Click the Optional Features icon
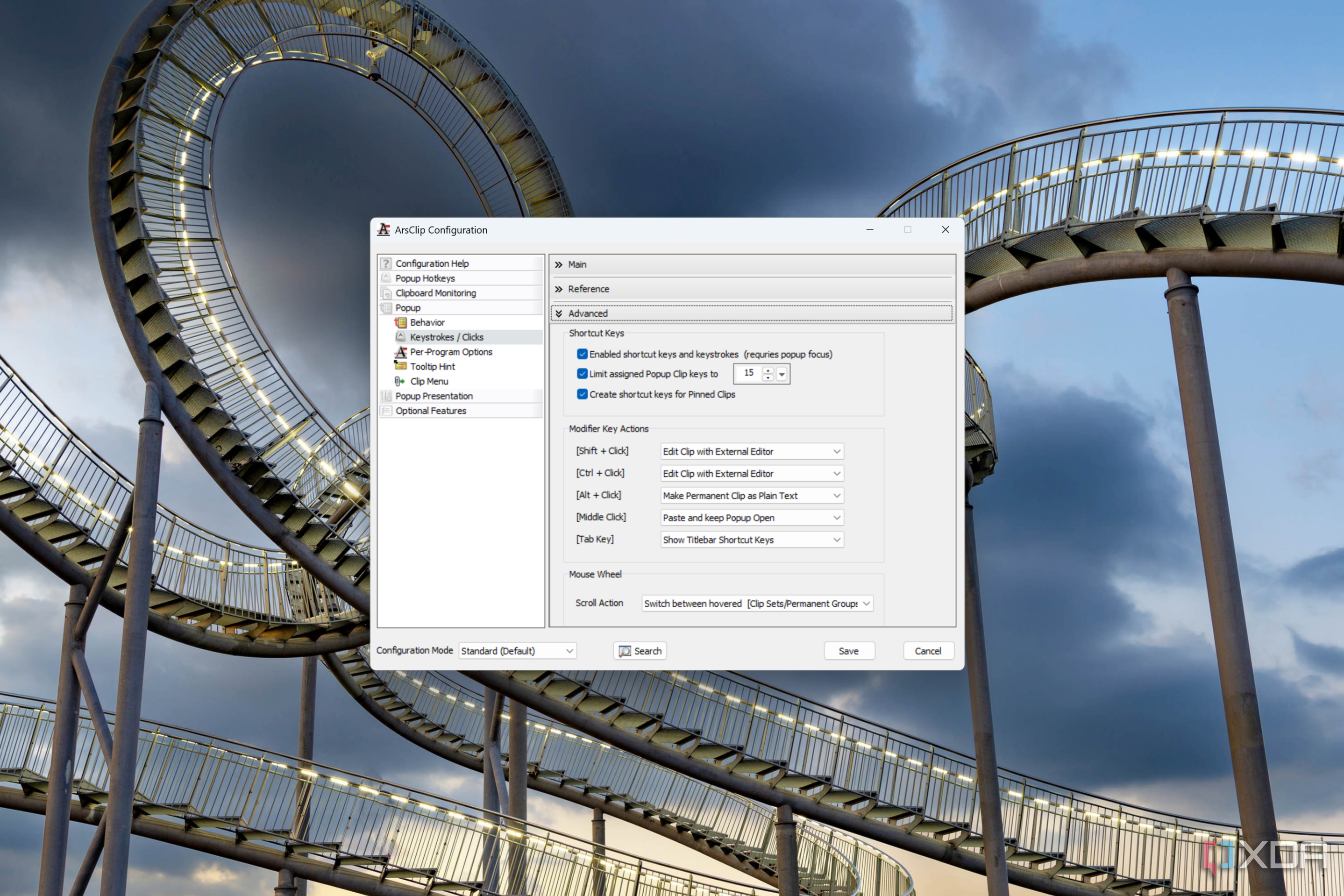The image size is (1344, 896). pos(386,411)
